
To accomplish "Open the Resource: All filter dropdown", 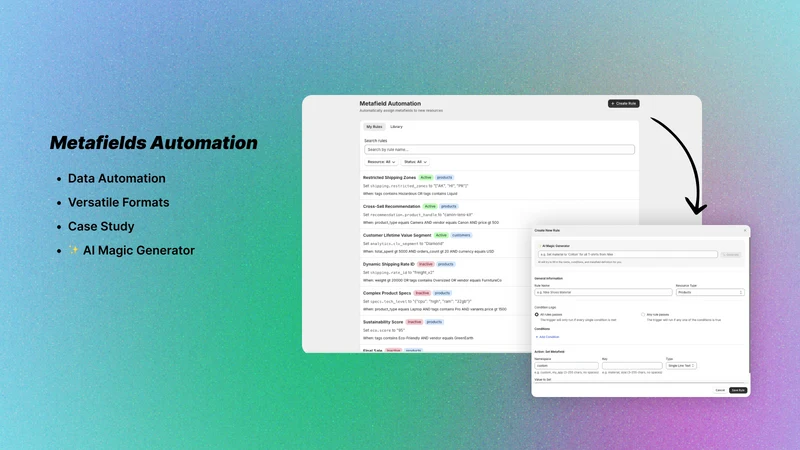I will click(381, 162).
